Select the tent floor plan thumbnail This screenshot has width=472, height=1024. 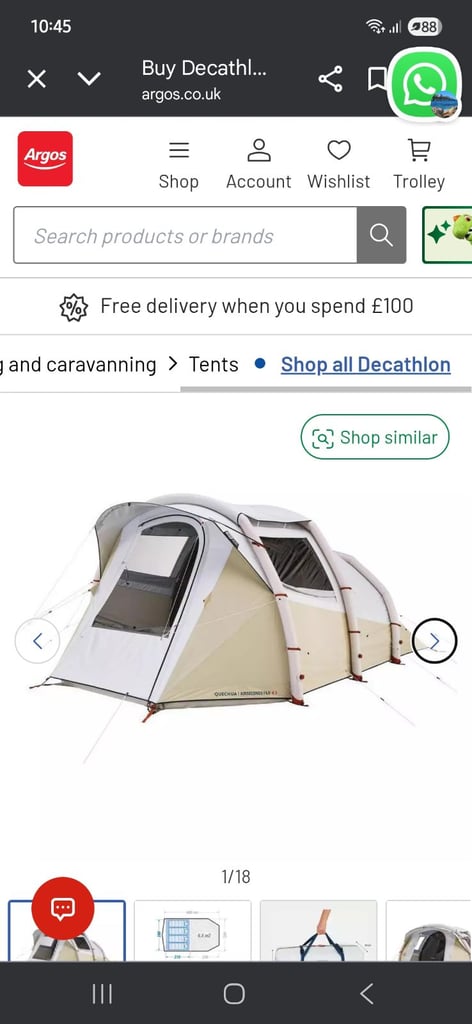[193, 931]
